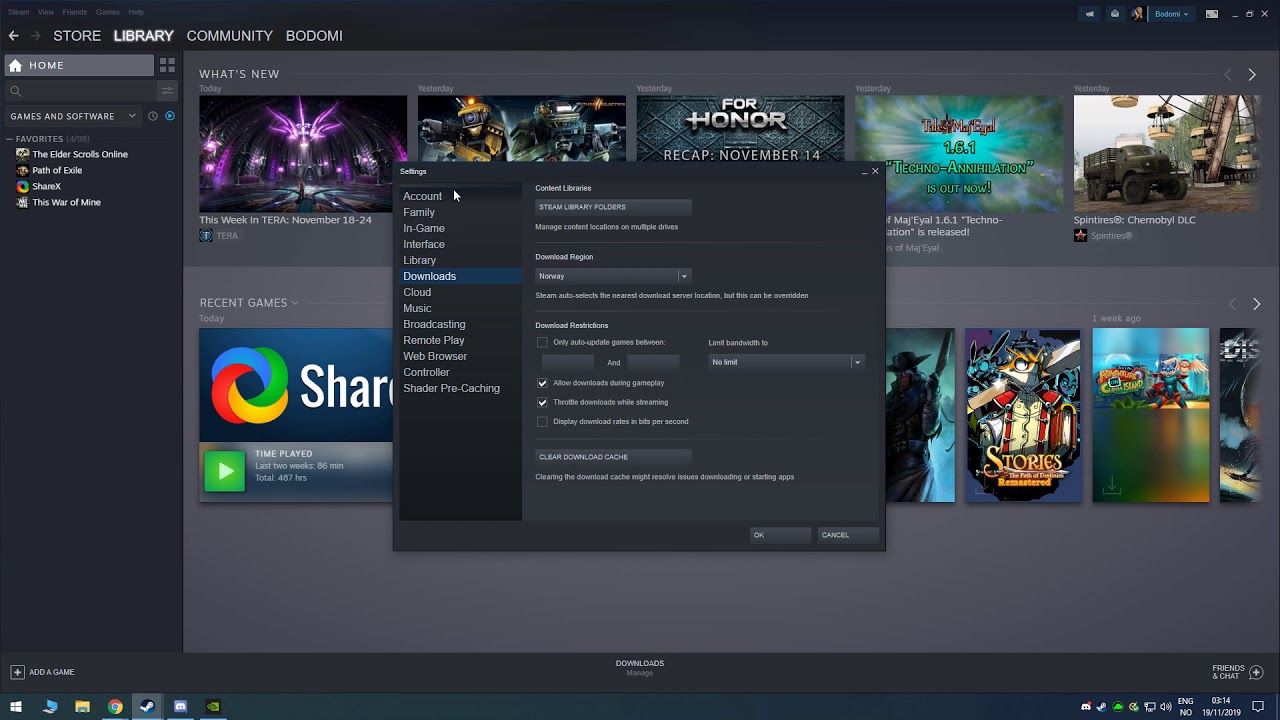Open announcements megaphone icon in top bar
The height and width of the screenshot is (720, 1280).
[1089, 14]
